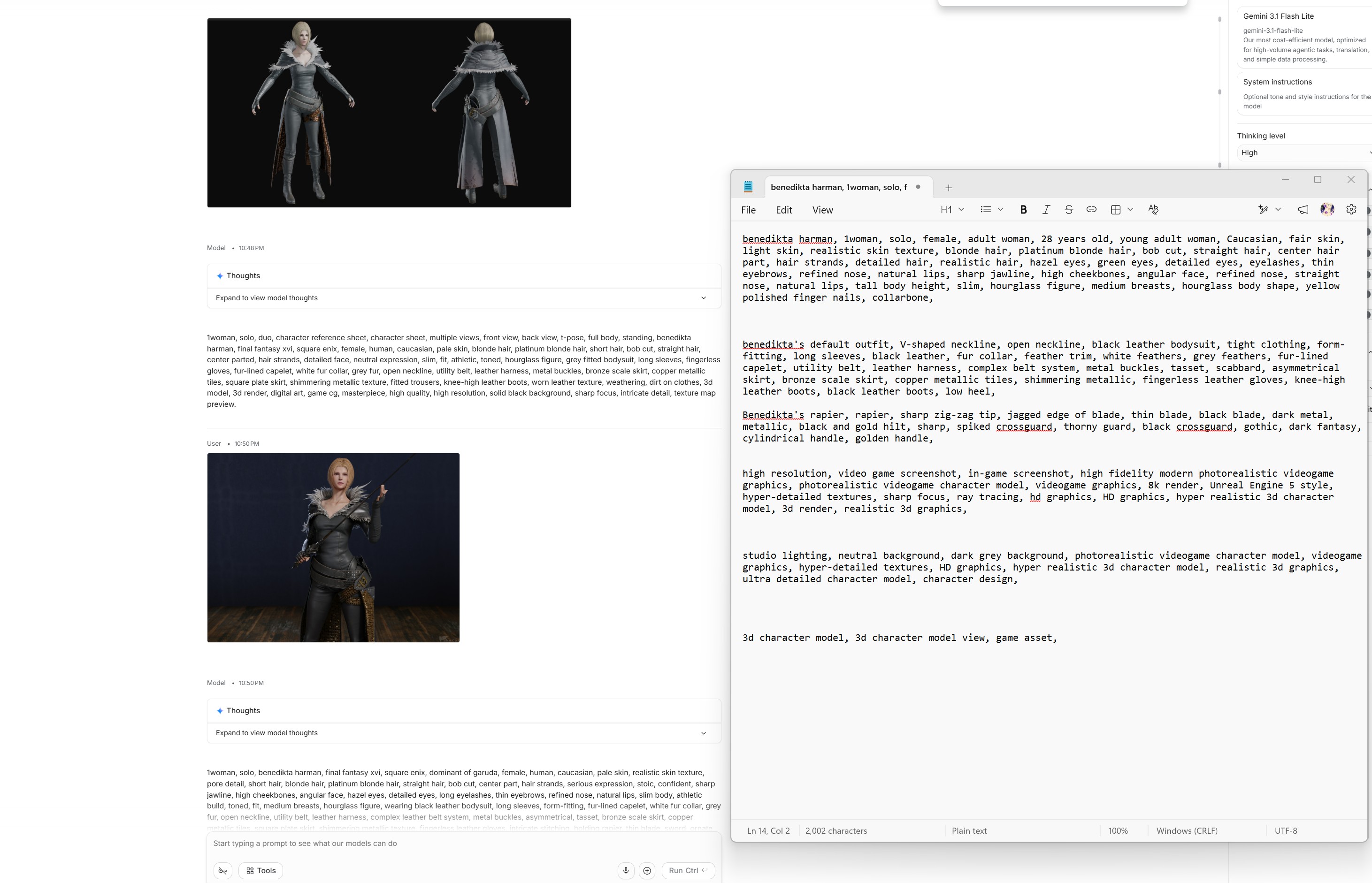1372x883 pixels.
Task: Open the list style dropdown arrow
Action: click(x=1000, y=210)
